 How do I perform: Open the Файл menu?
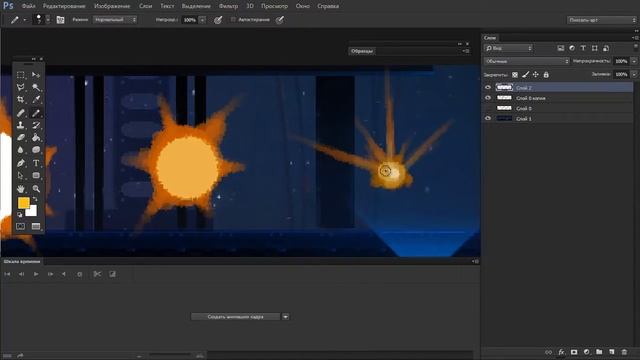coord(28,6)
